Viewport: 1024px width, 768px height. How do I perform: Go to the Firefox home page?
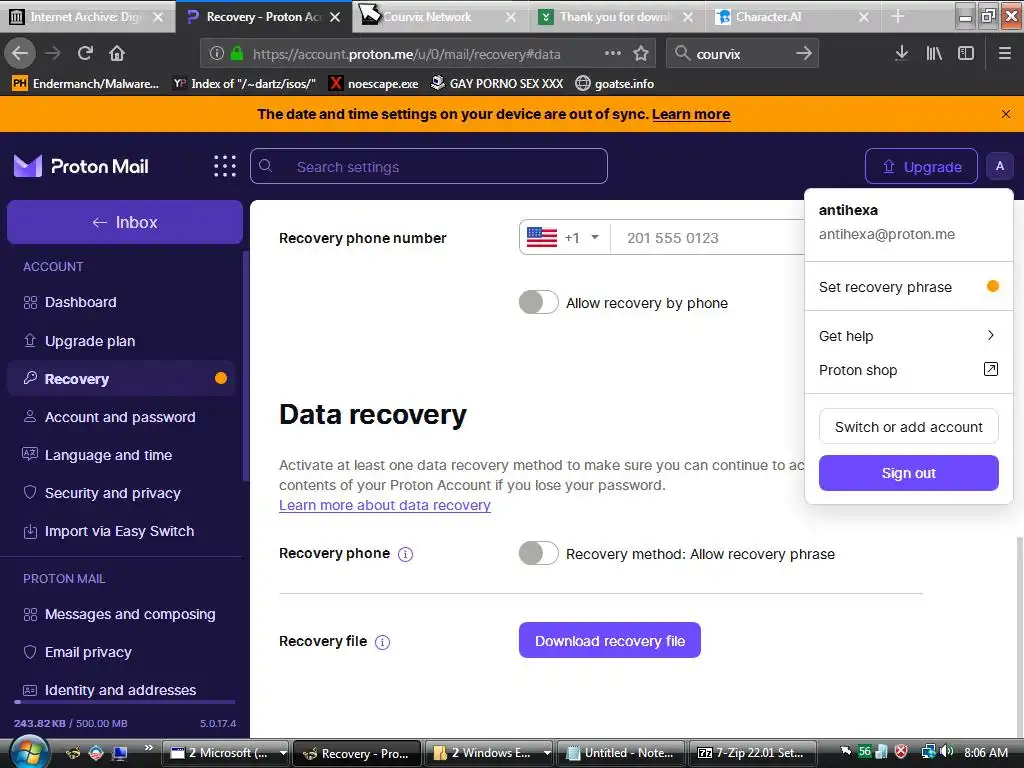pos(117,54)
